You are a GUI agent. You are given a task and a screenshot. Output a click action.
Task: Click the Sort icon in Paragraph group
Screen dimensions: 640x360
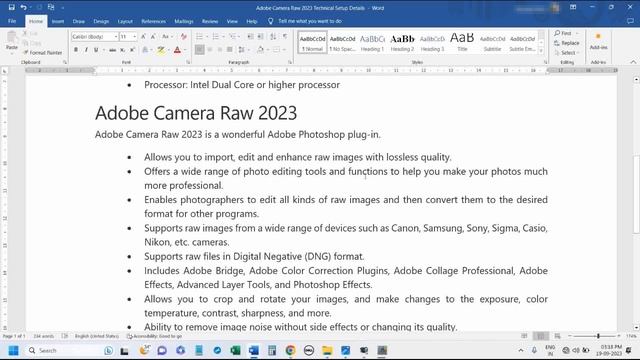[273, 37]
